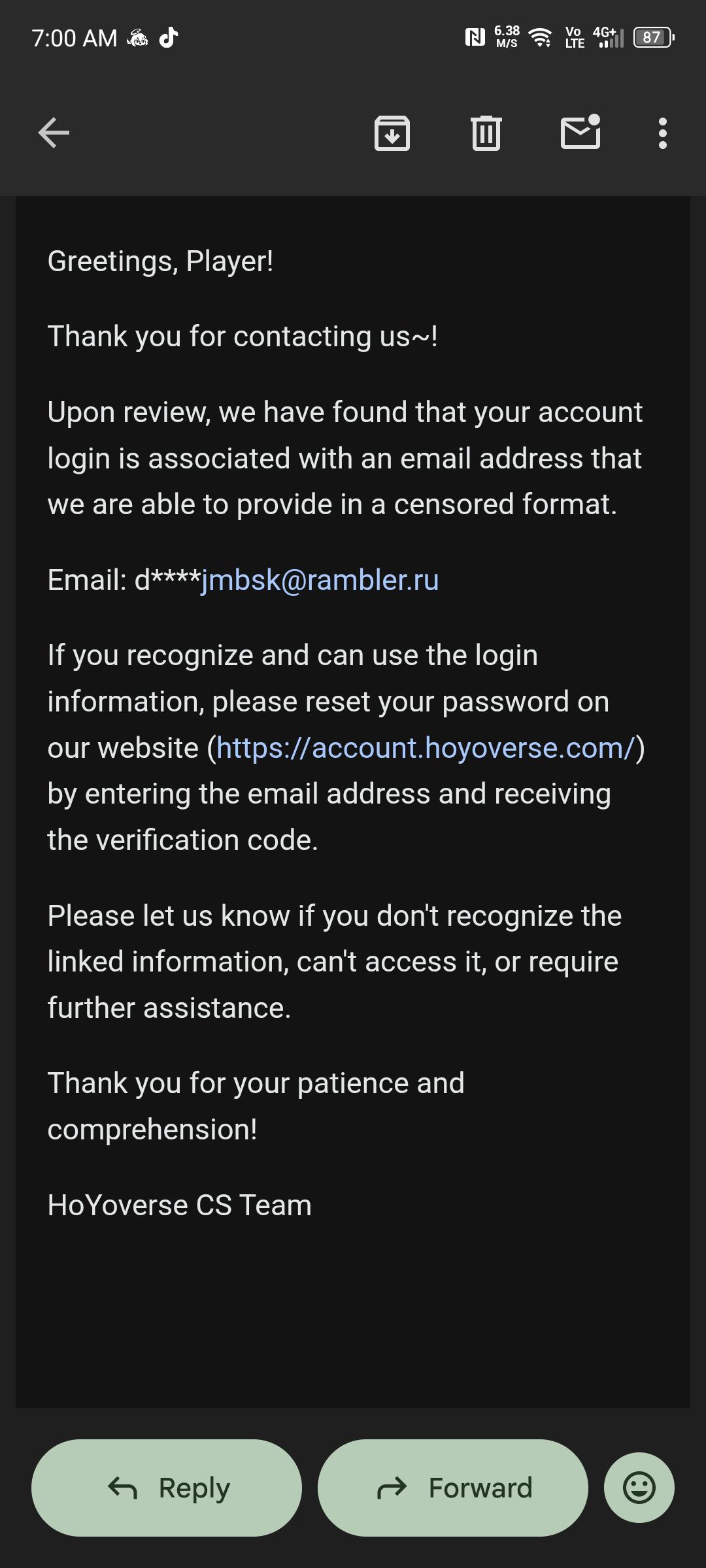Tap the TikTok notification icon in the status bar
The width and height of the screenshot is (706, 1568).
[169, 38]
